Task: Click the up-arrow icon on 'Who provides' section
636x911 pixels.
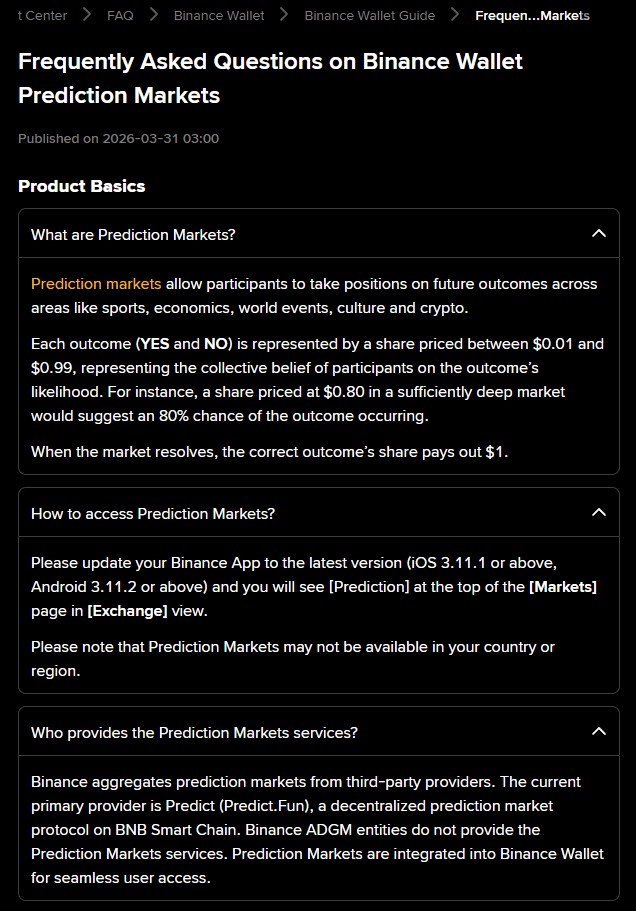Action: (599, 732)
